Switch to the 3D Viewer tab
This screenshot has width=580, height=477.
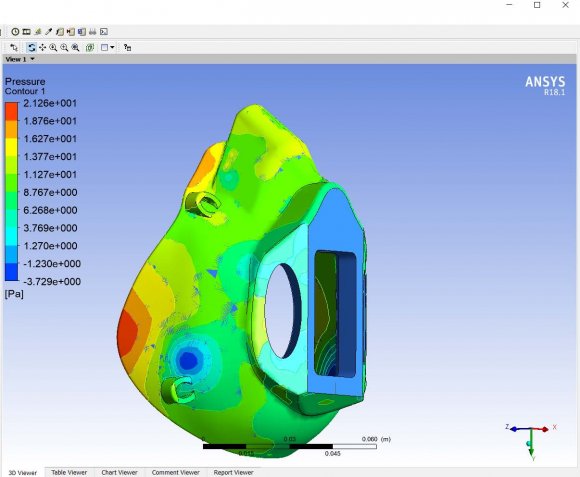pyautogui.click(x=23, y=473)
